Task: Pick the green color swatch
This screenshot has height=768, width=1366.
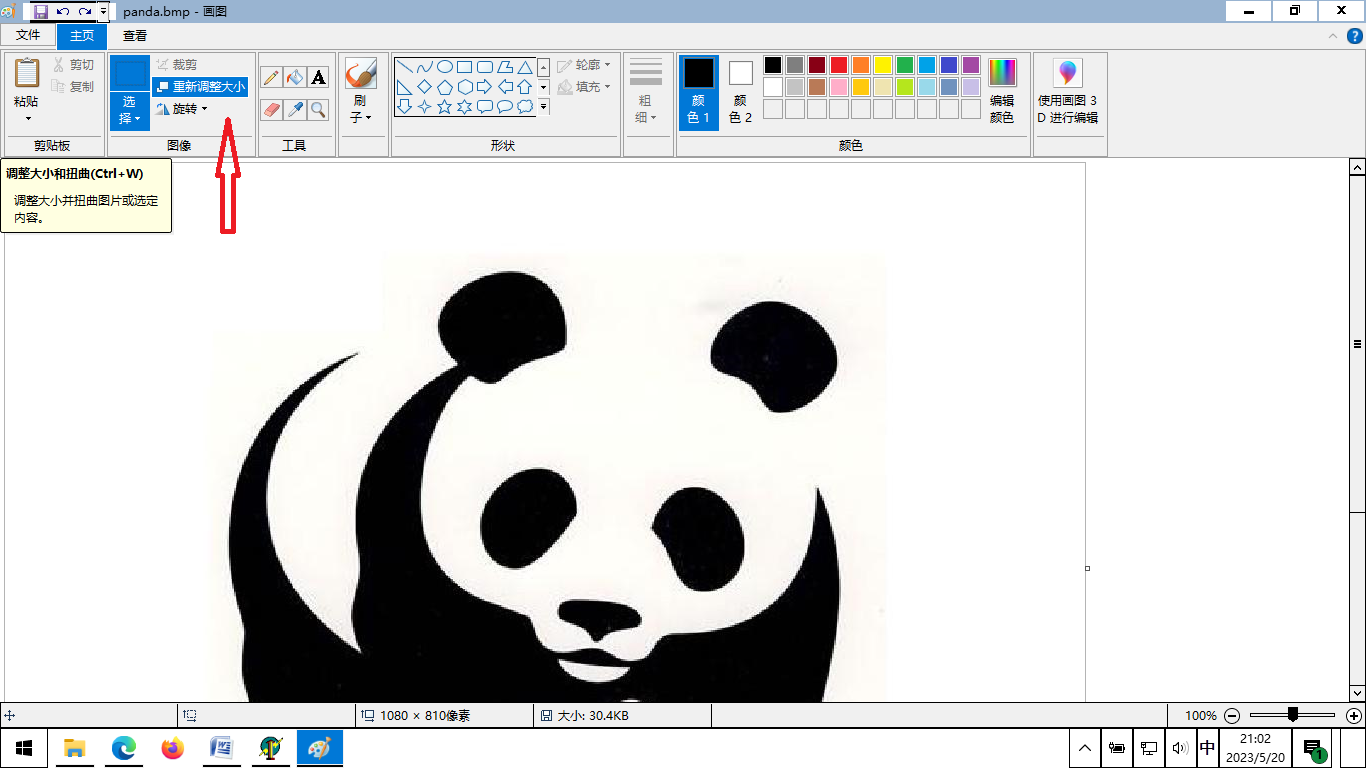Action: [x=905, y=65]
